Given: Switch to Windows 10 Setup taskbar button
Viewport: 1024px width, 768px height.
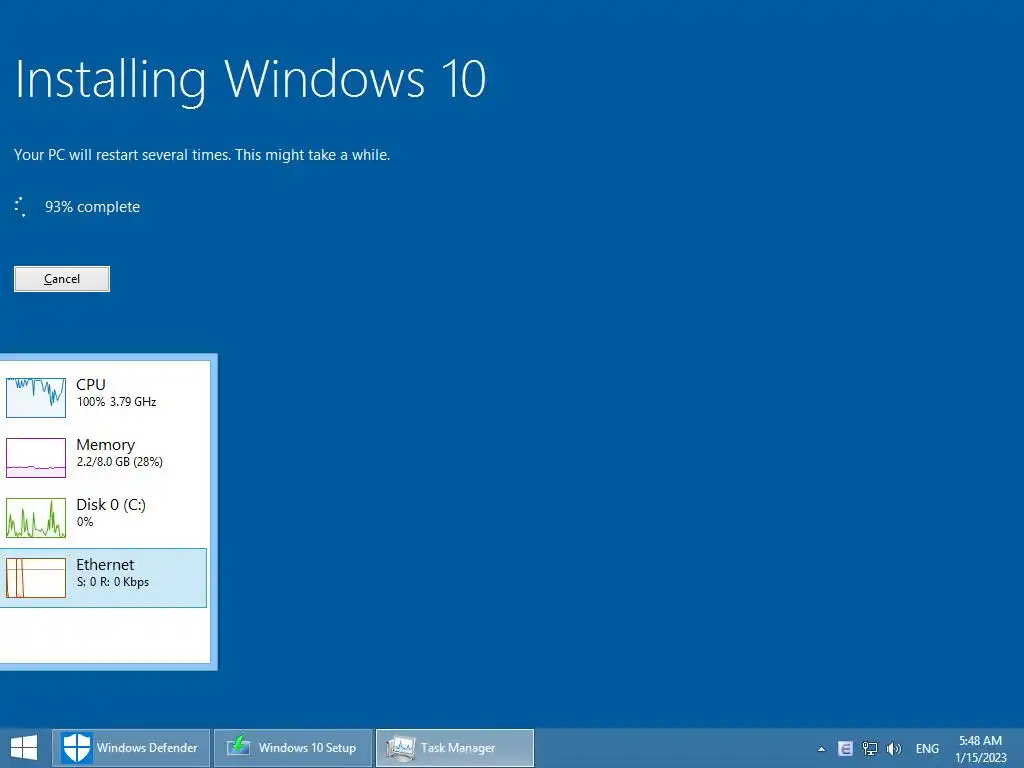Looking at the screenshot, I should 293,748.
